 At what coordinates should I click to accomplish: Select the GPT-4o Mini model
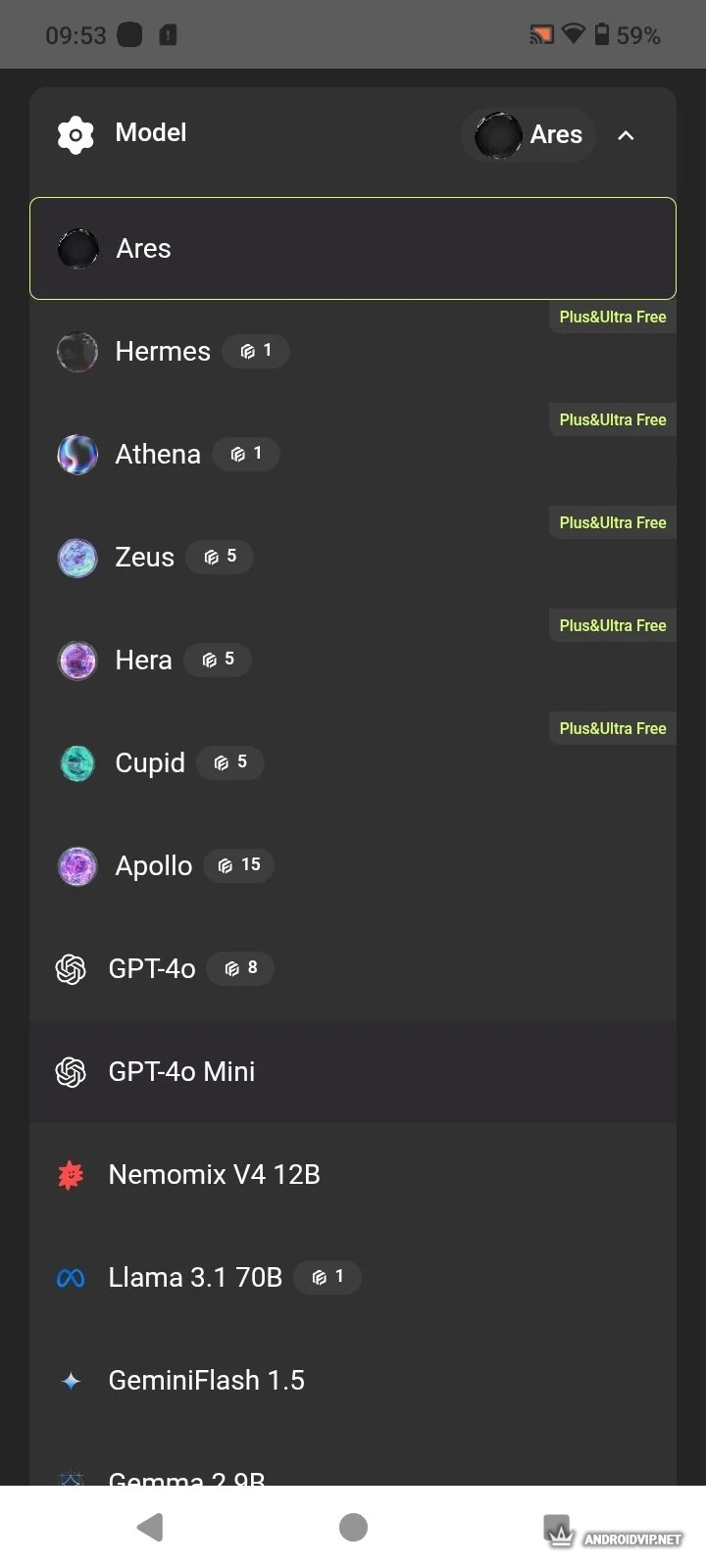tap(353, 1072)
